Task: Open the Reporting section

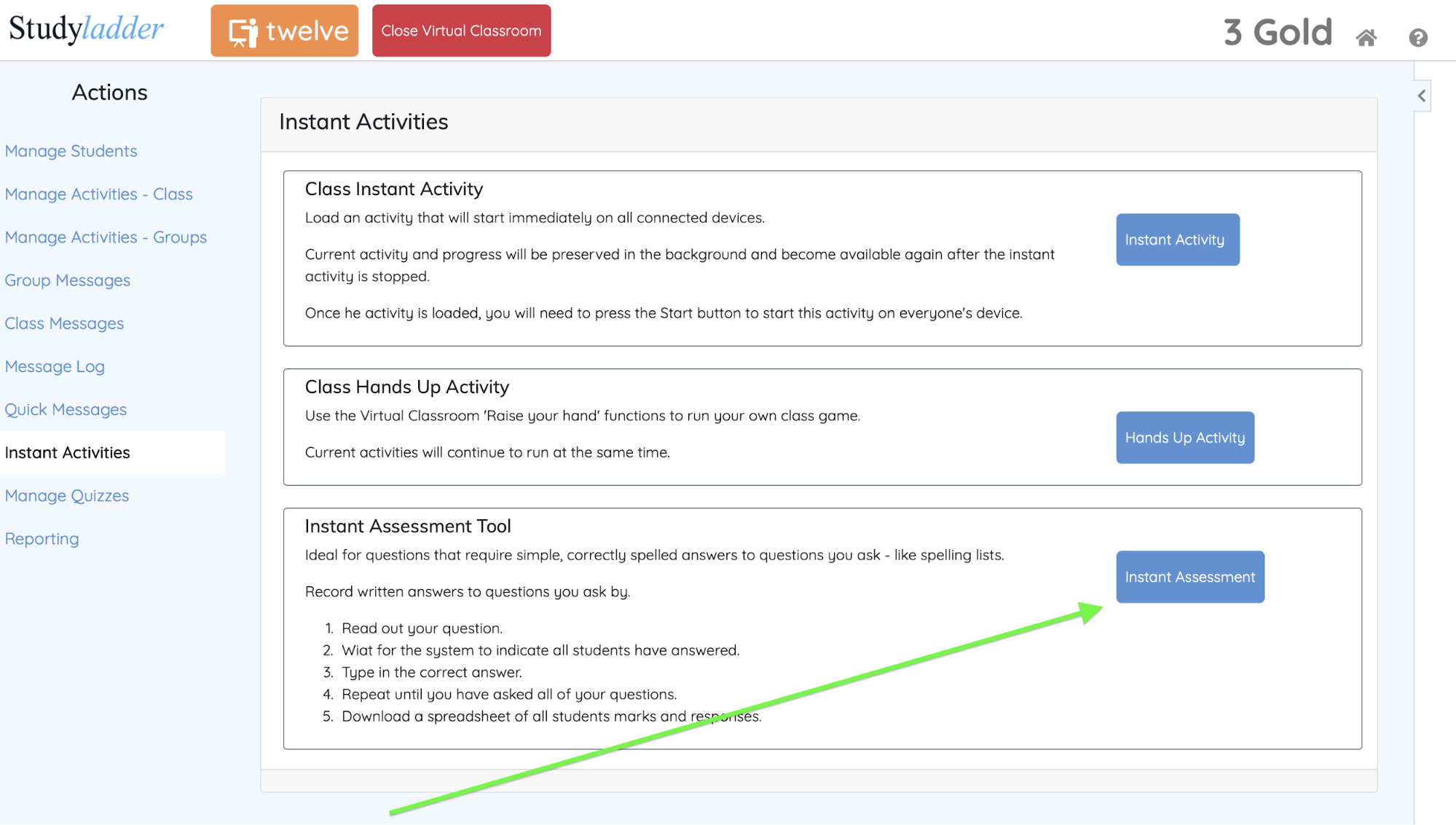Action: (x=42, y=538)
